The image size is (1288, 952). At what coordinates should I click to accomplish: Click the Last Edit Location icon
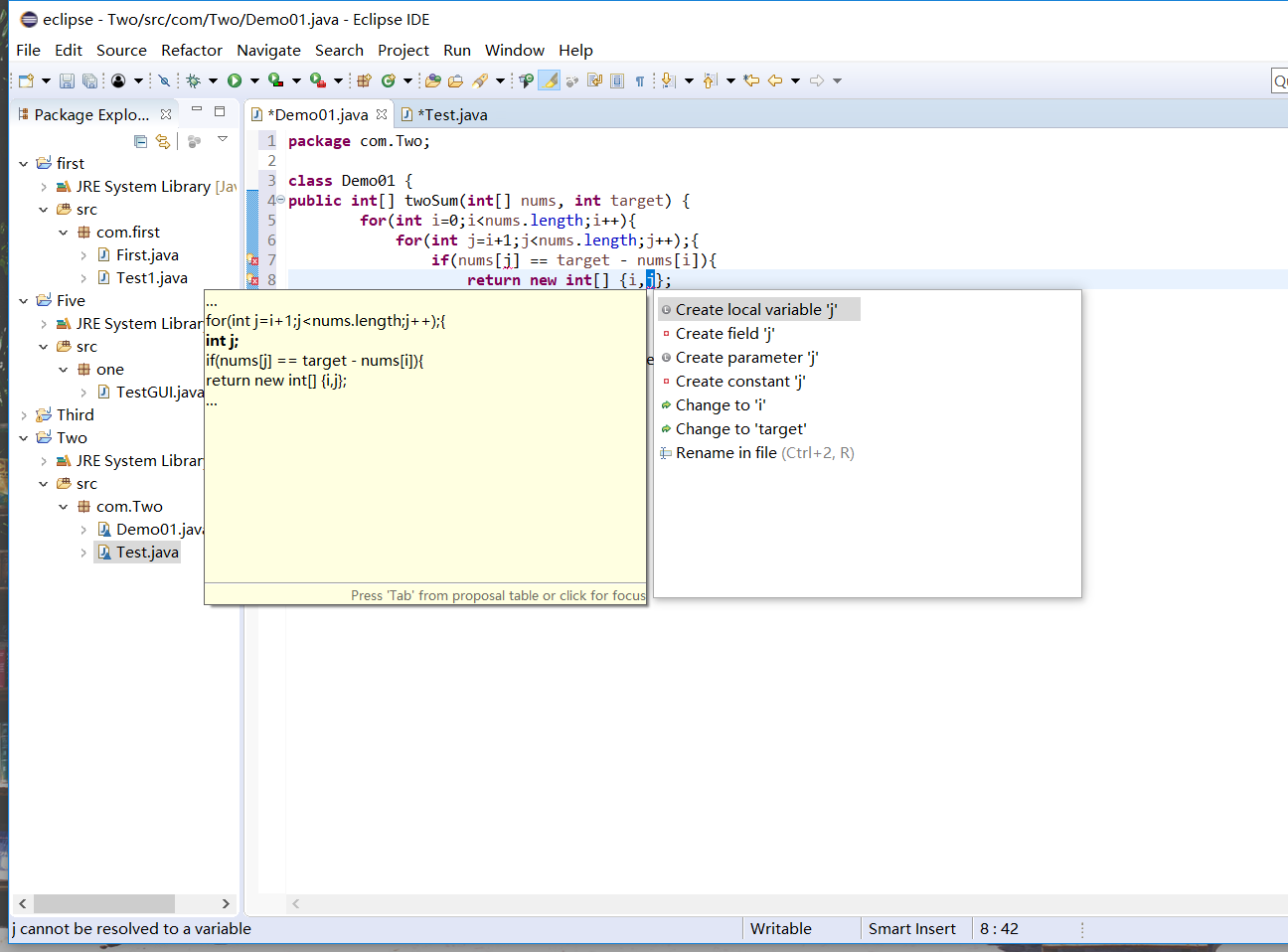click(x=751, y=80)
